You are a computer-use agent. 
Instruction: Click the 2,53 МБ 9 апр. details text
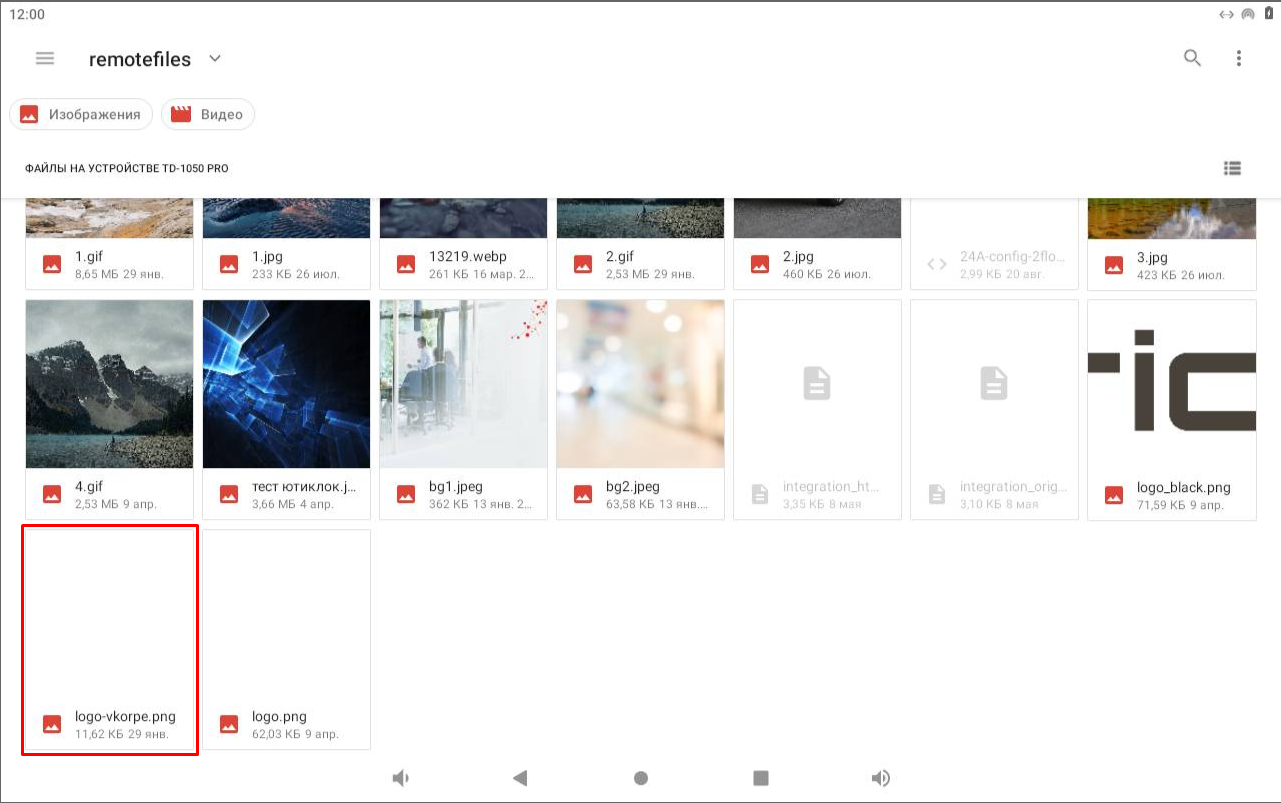tap(116, 504)
